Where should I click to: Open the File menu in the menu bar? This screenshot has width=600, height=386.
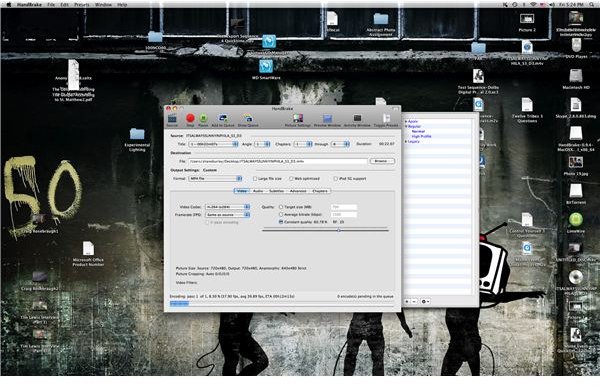(51, 5)
